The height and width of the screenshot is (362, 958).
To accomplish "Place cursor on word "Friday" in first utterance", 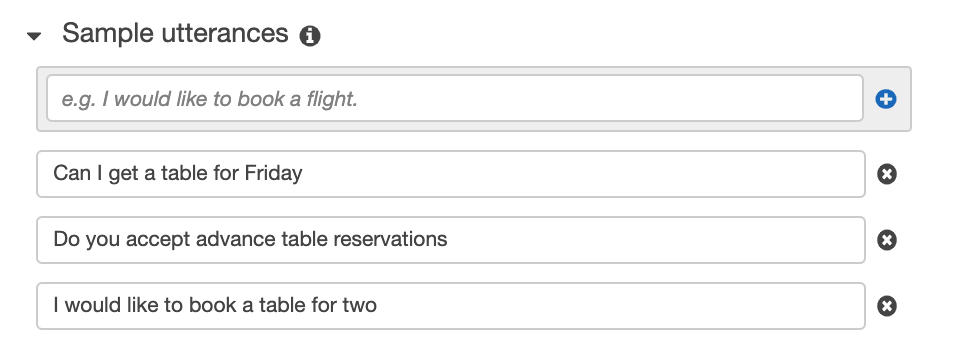I will (x=273, y=174).
